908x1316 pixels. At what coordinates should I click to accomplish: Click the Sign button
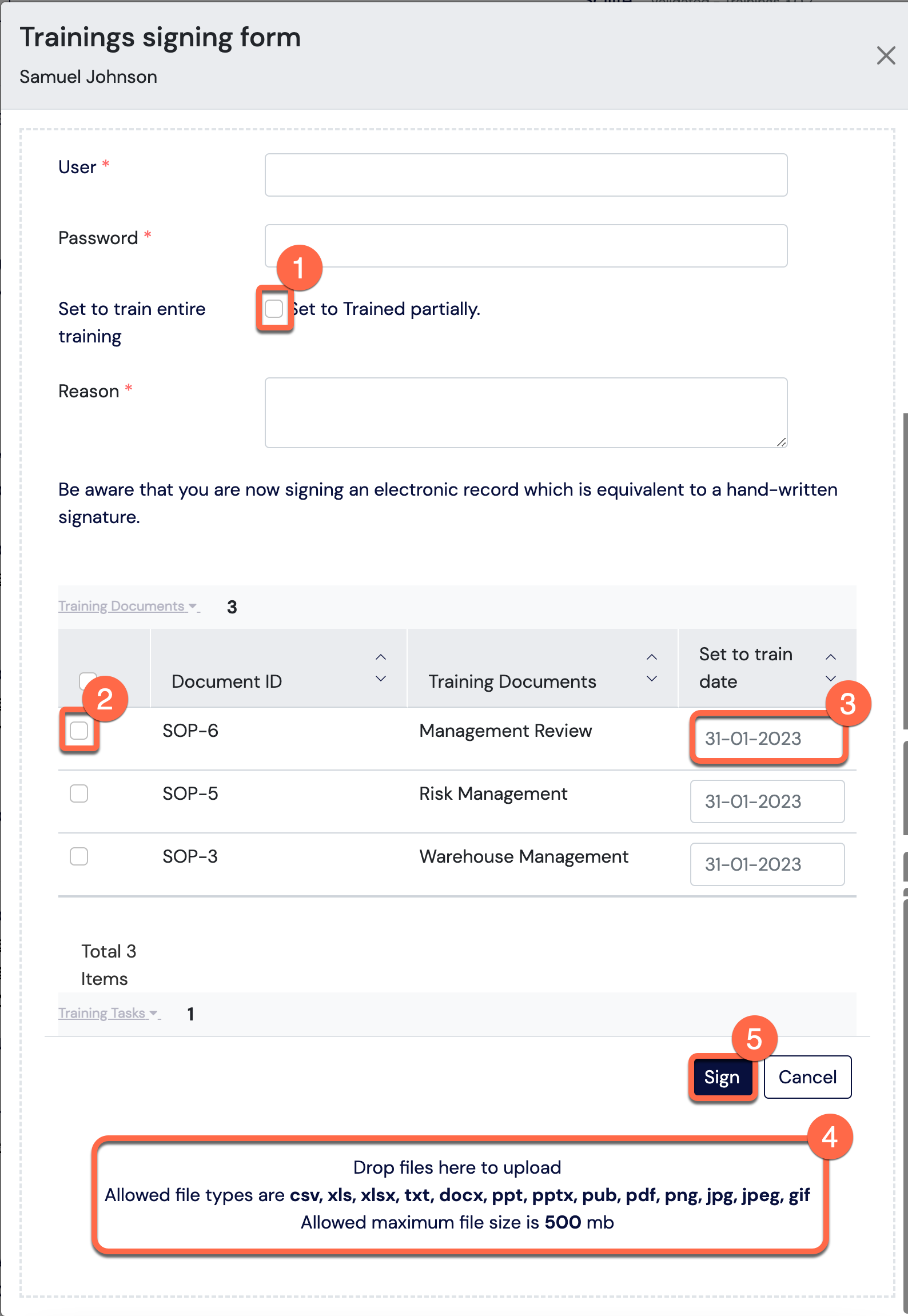point(722,1077)
